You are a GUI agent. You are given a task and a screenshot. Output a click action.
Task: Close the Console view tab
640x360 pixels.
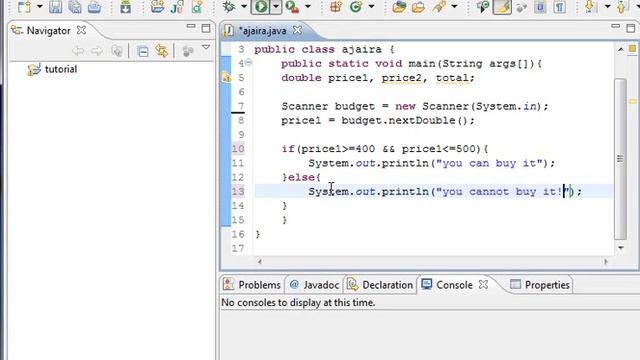point(483,284)
